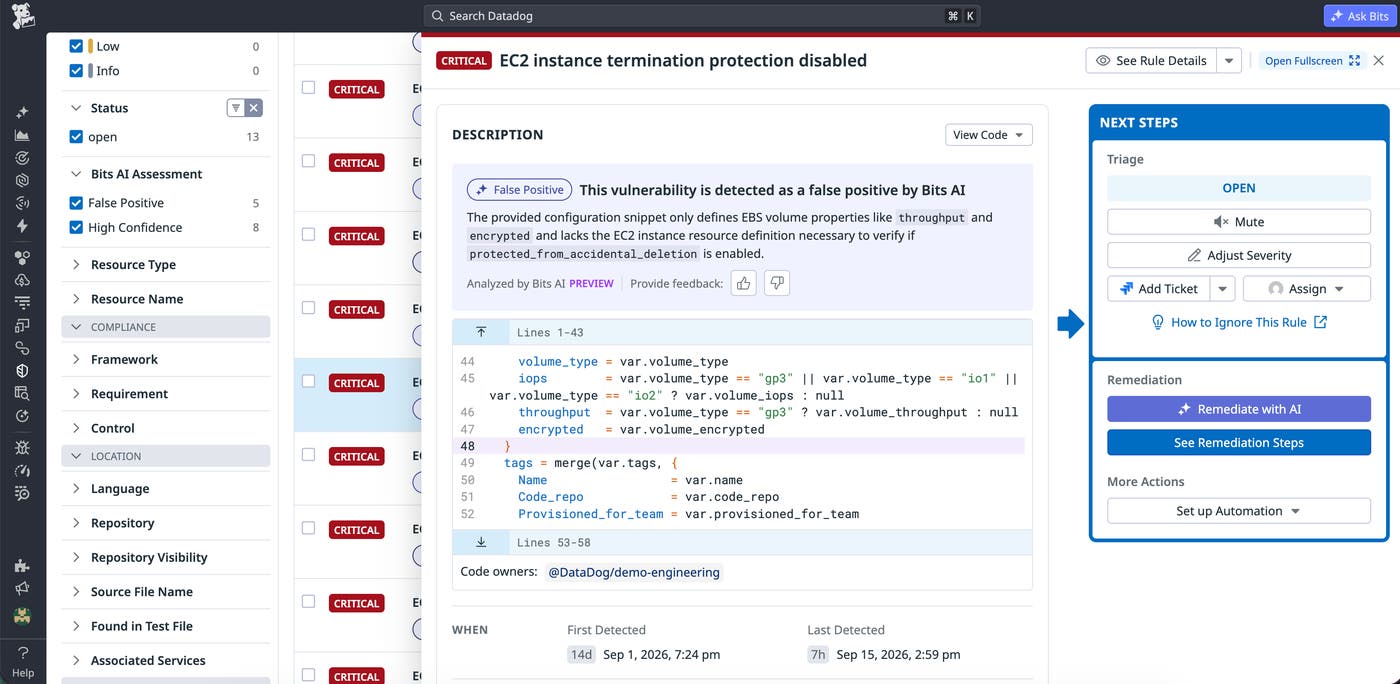Click the chain link sidebar icon

click(22, 348)
